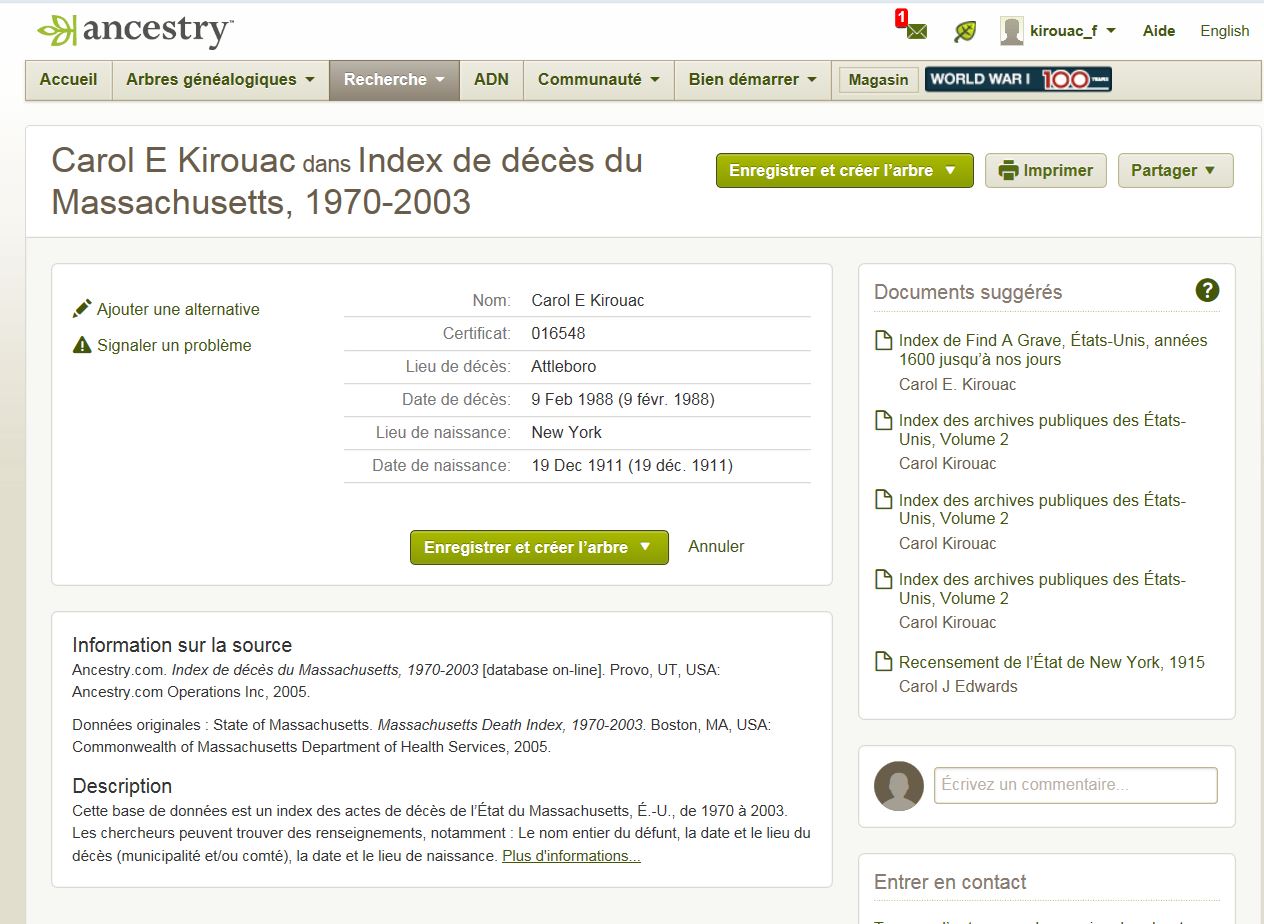The width and height of the screenshot is (1264, 924).
Task: Select the certificate number 016548
Action: 558,333
